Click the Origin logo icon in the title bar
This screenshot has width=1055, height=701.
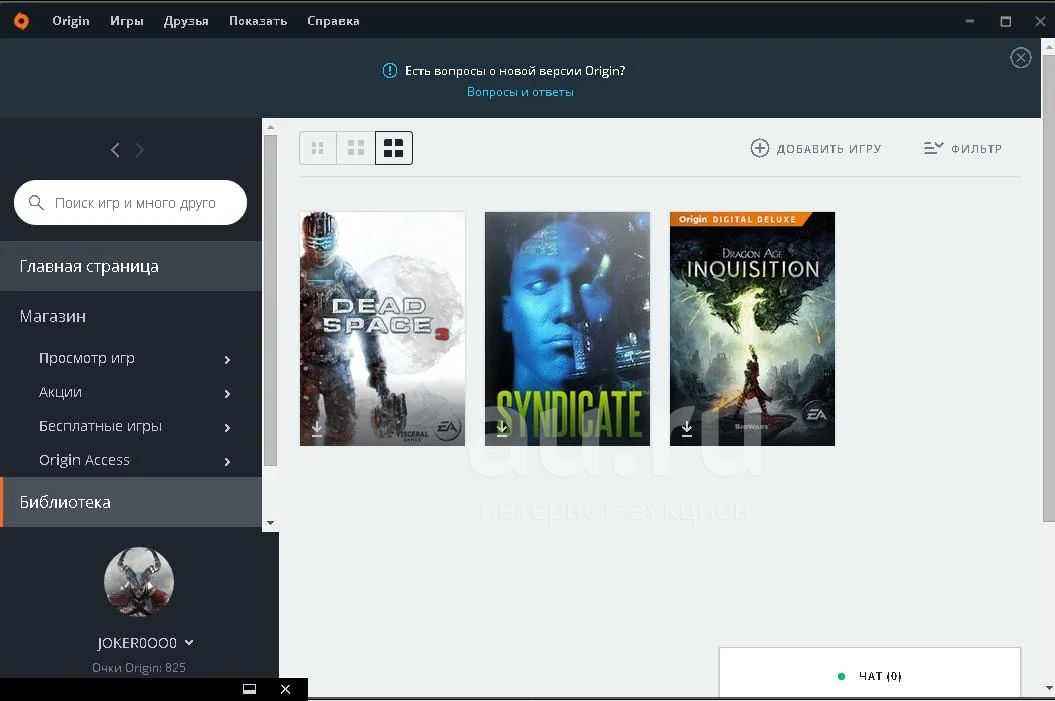[22, 22]
